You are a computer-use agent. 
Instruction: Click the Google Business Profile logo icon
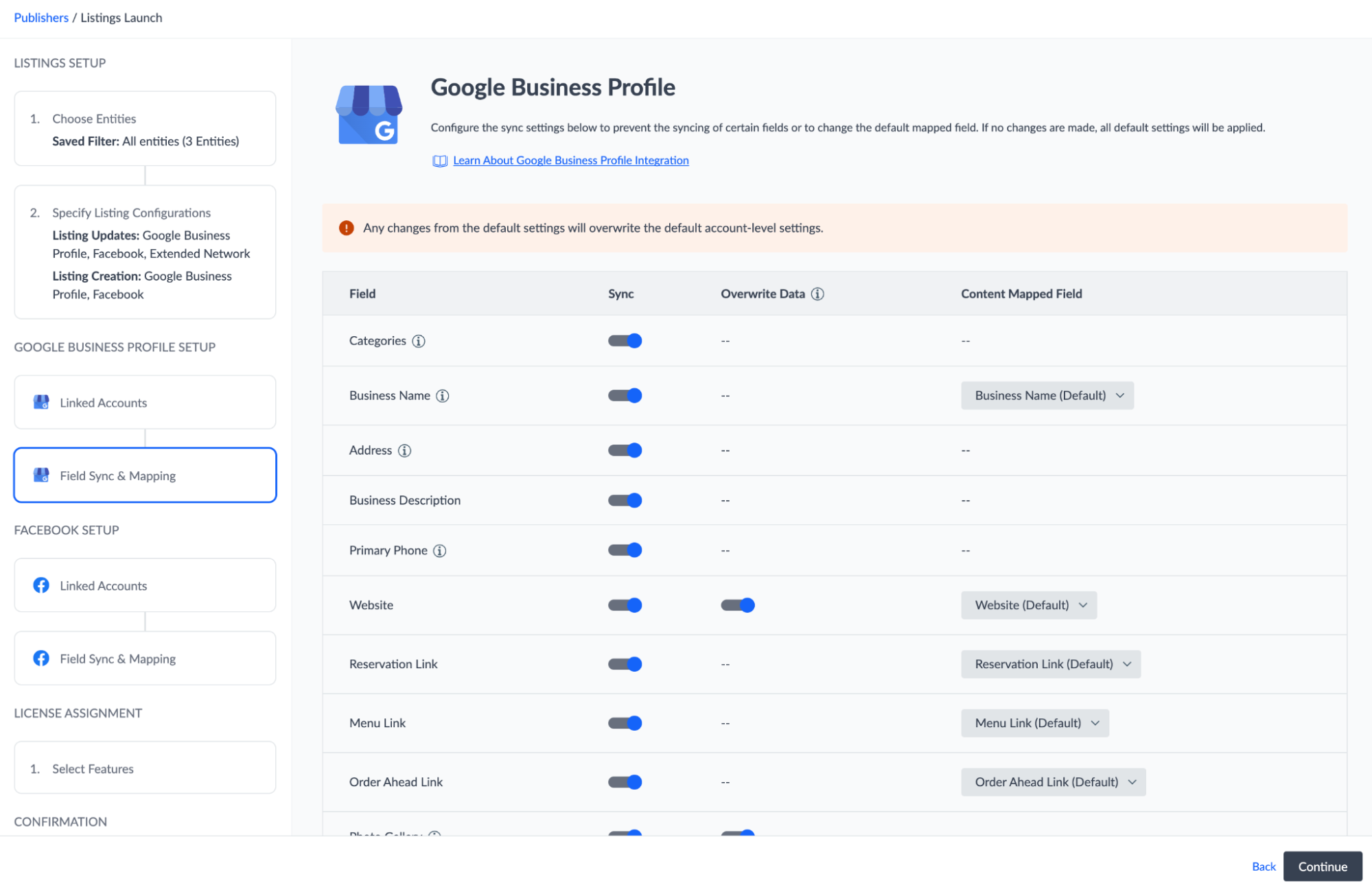coord(369,115)
